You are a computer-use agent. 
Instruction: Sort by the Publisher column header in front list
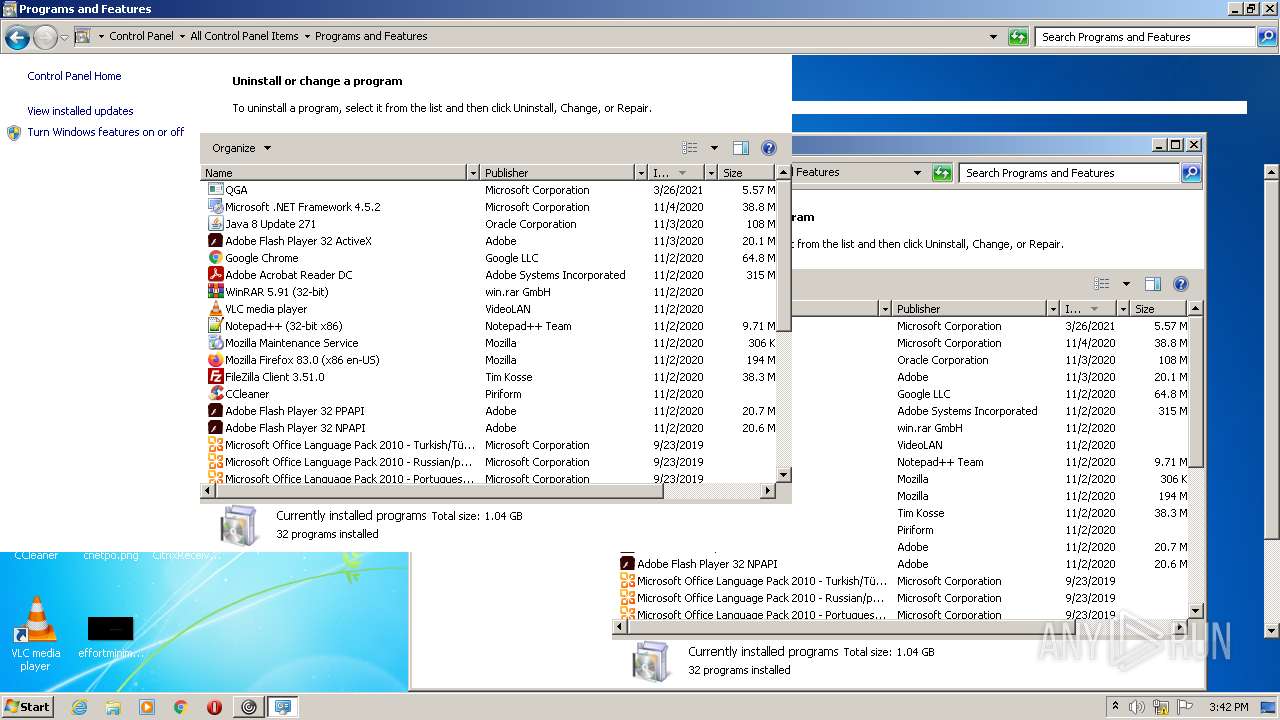pos(558,173)
